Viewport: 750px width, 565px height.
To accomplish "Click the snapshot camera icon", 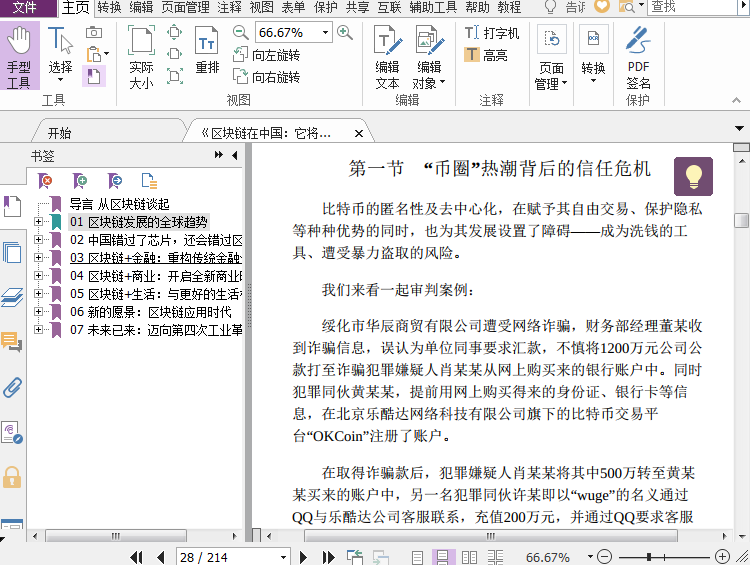I will (x=94, y=33).
